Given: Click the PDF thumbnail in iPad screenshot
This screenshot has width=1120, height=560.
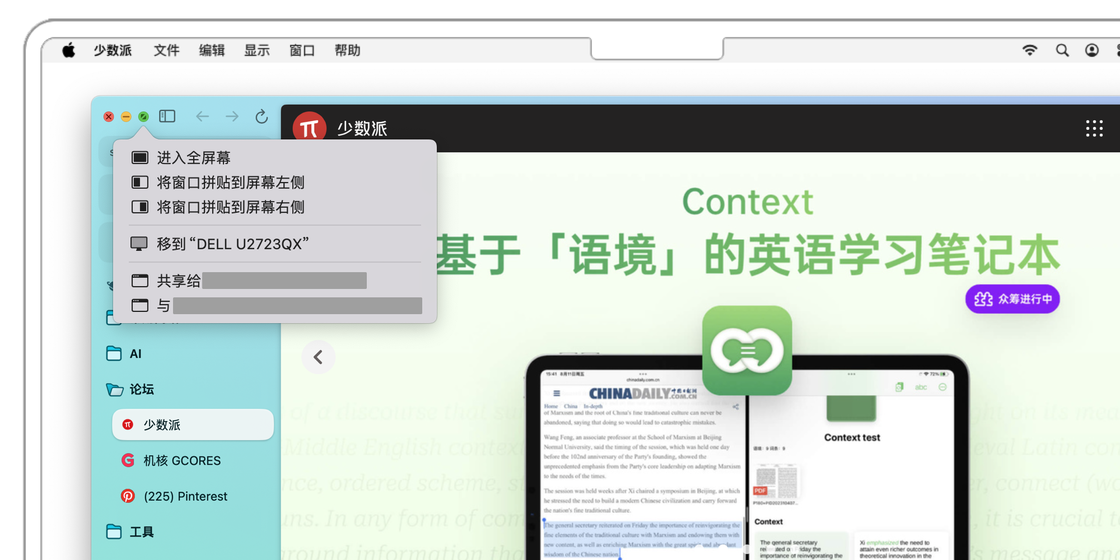Looking at the screenshot, I should coord(777,481).
